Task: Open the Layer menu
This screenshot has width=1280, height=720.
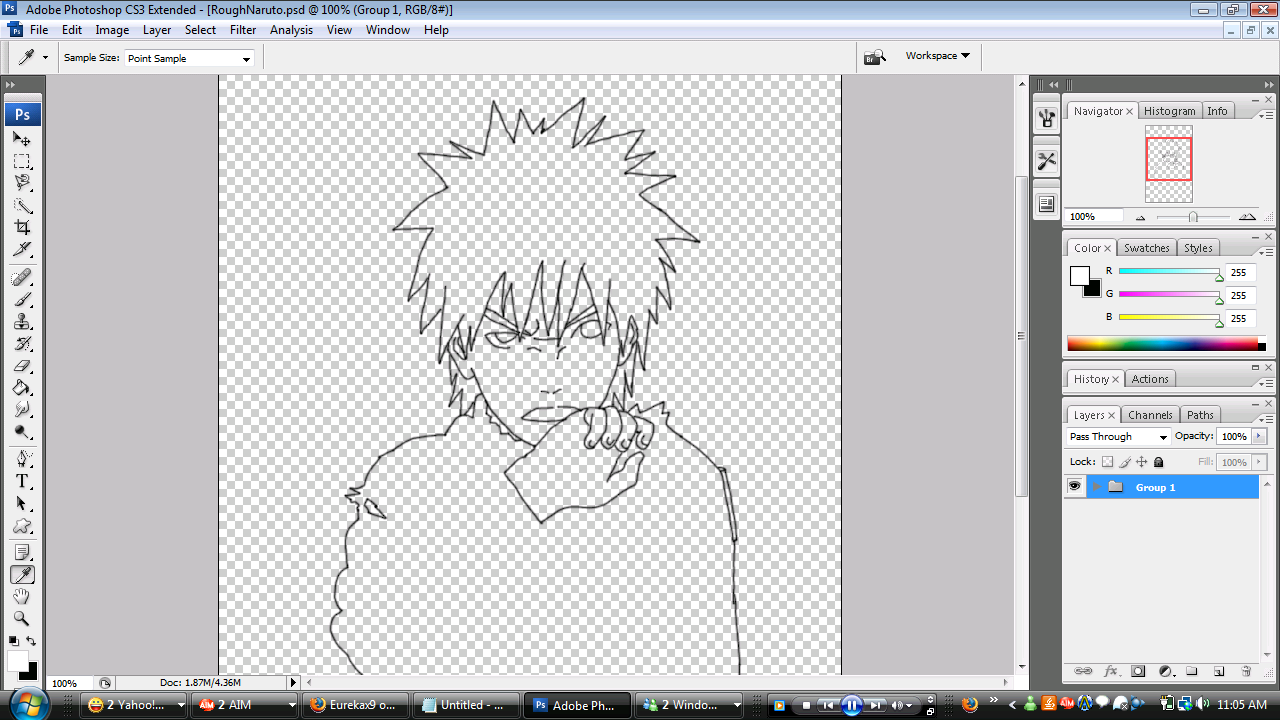Action: (x=157, y=30)
